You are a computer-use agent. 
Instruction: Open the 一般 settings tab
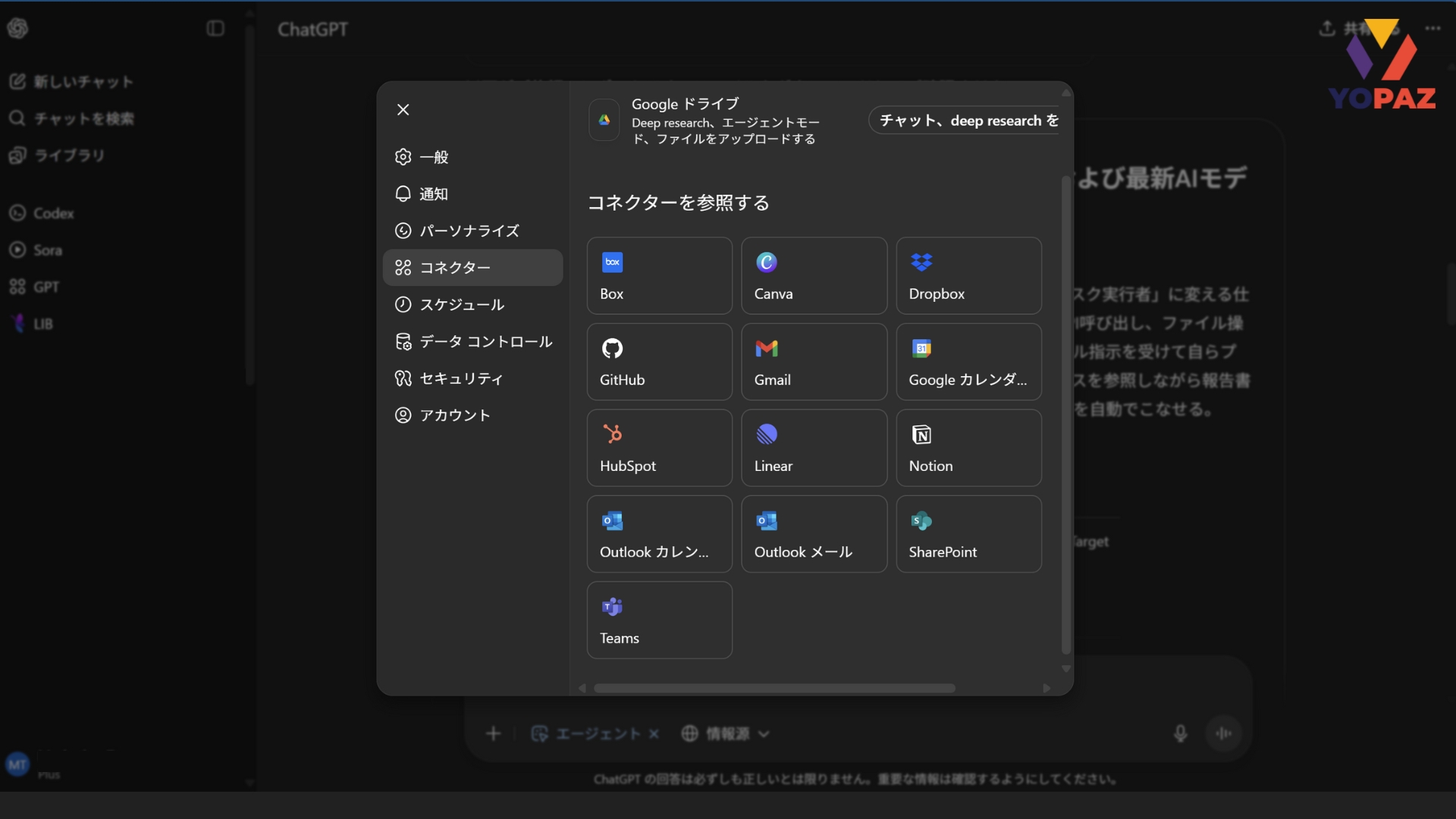472,157
